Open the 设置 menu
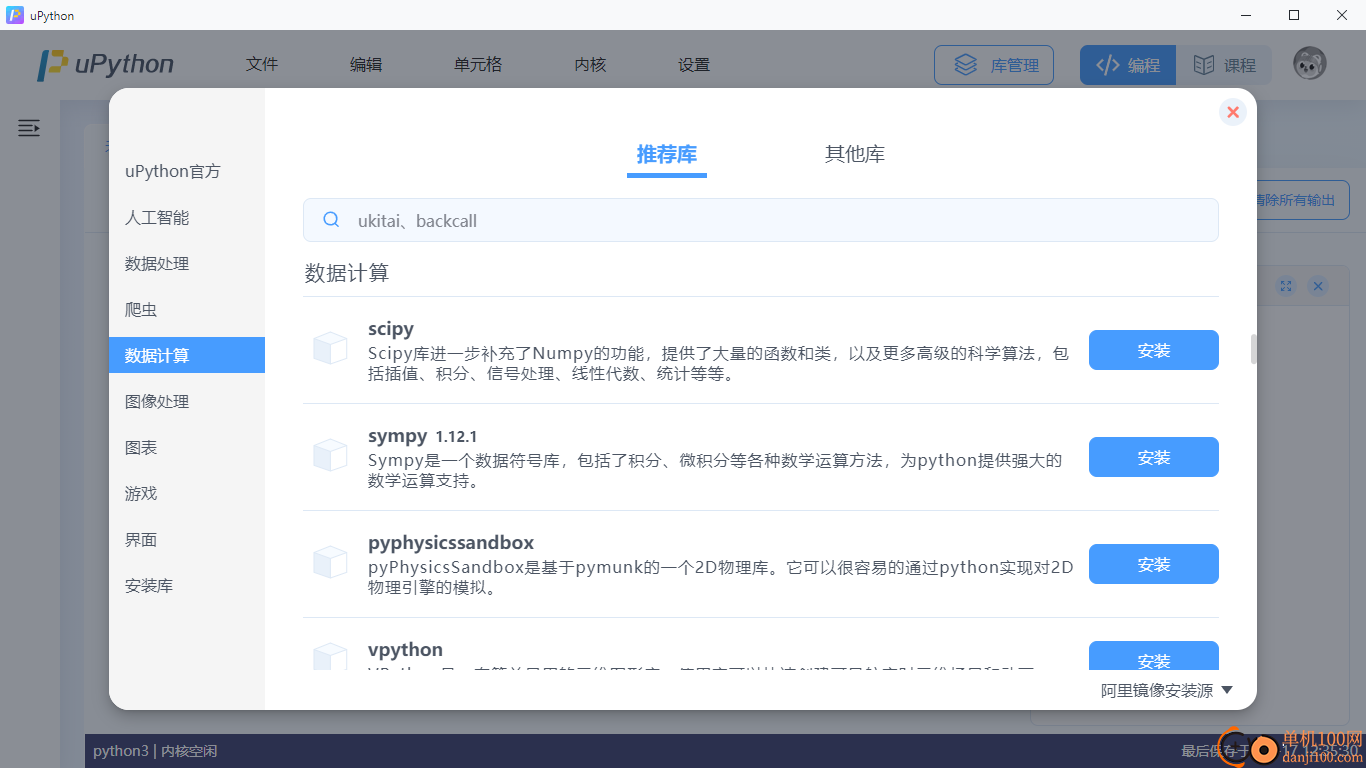1366x768 pixels. [694, 64]
